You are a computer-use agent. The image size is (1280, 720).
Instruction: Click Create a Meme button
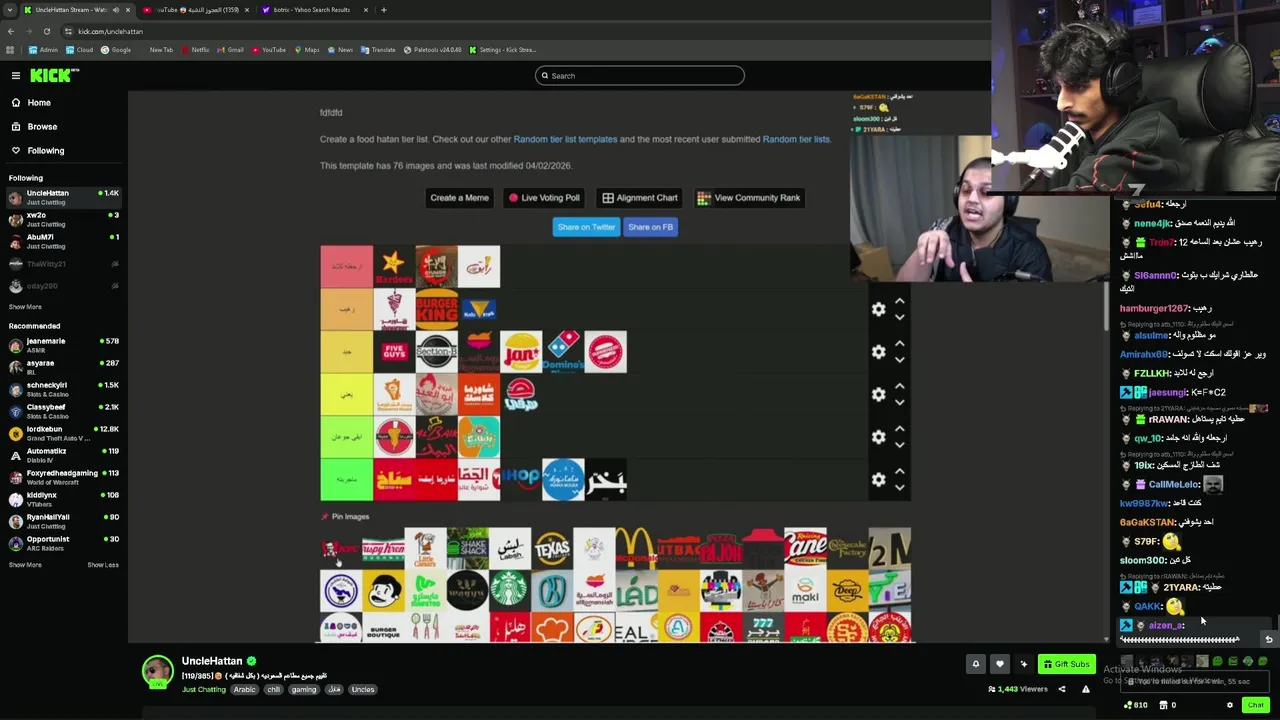click(x=459, y=198)
